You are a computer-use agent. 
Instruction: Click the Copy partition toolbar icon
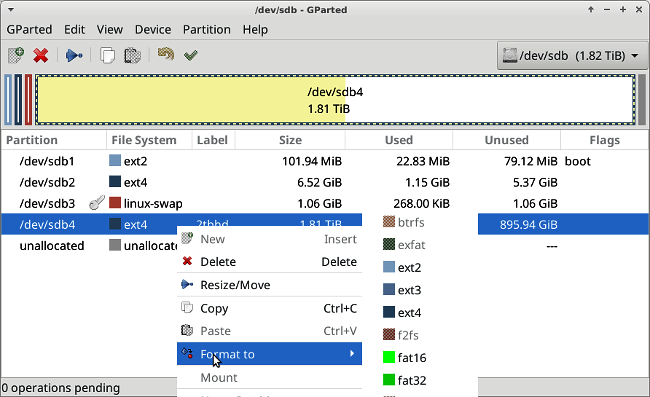coord(107,55)
